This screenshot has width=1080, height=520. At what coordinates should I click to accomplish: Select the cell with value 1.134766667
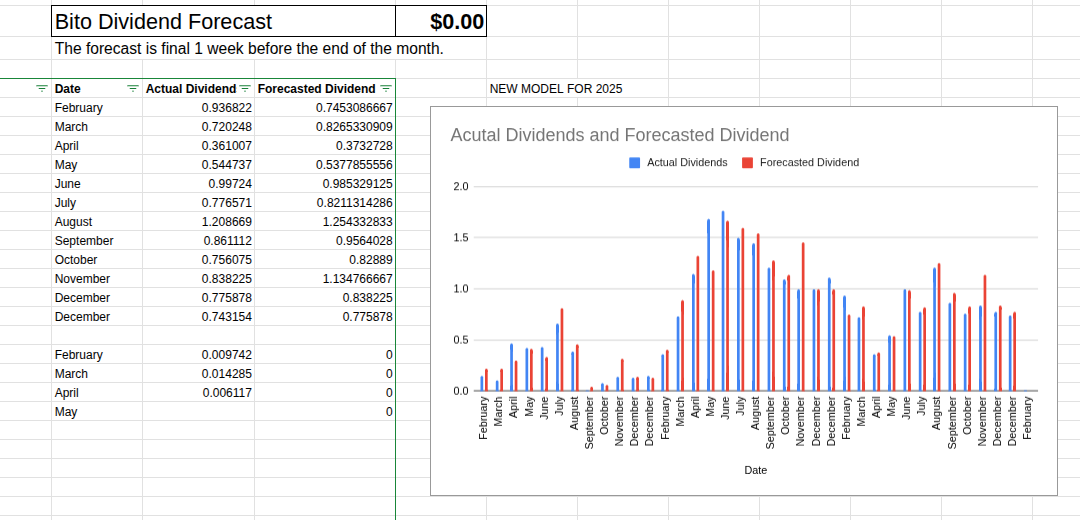tap(325, 279)
